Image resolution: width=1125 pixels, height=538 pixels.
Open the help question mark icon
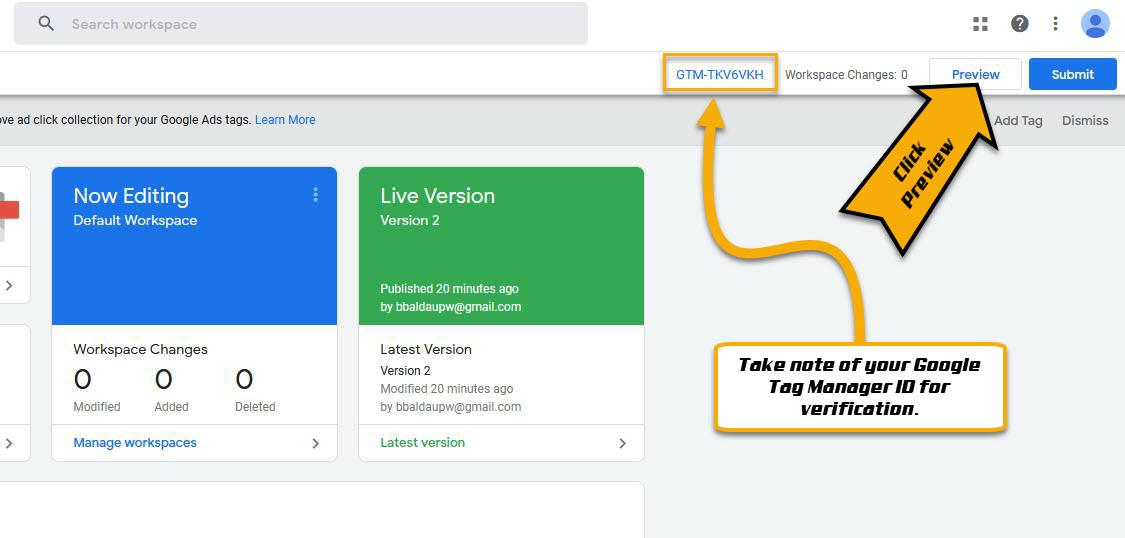pos(1020,24)
